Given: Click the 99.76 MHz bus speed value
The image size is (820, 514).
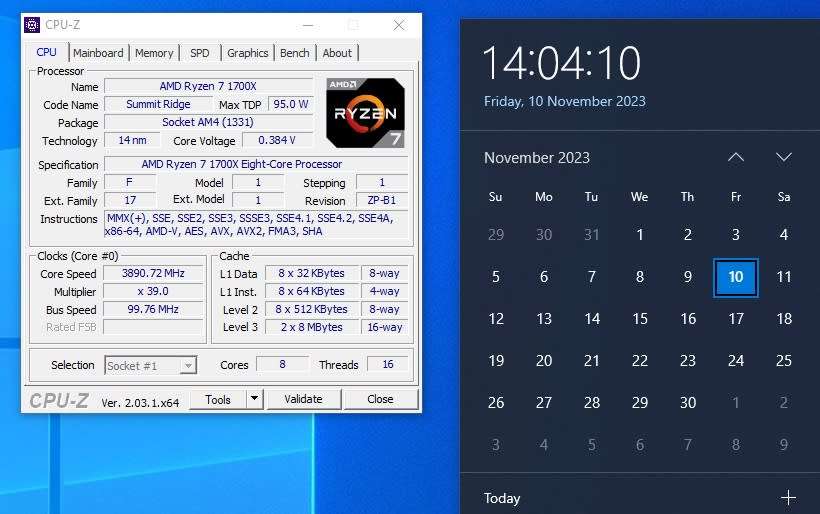Looking at the screenshot, I should tap(153, 309).
